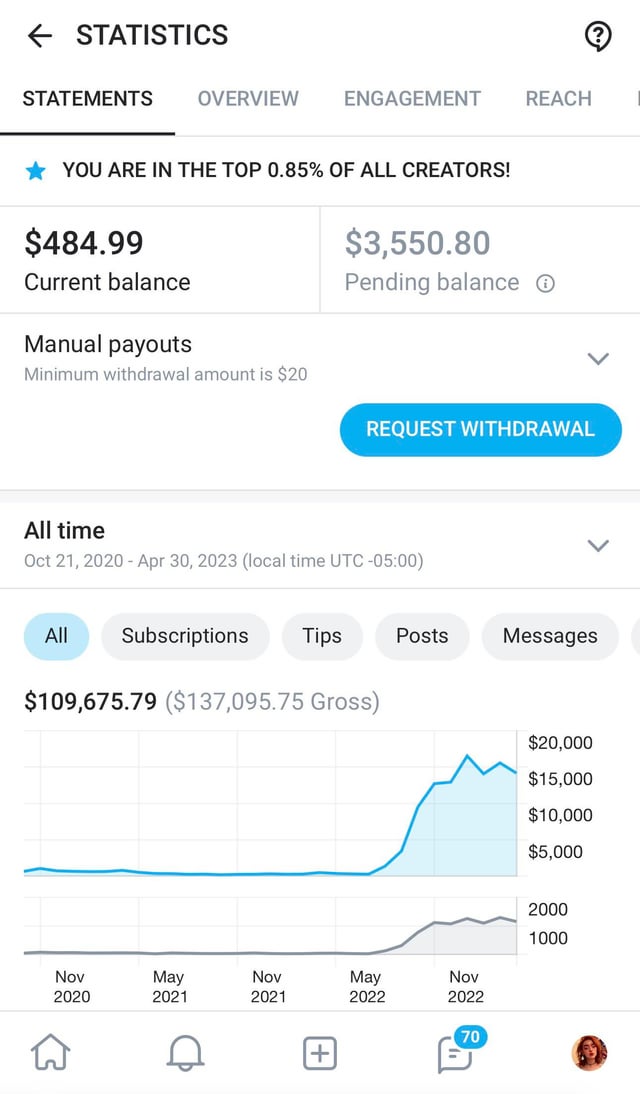Tap Request Withdrawal
Image resolution: width=640 pixels, height=1094 pixels.
[480, 429]
